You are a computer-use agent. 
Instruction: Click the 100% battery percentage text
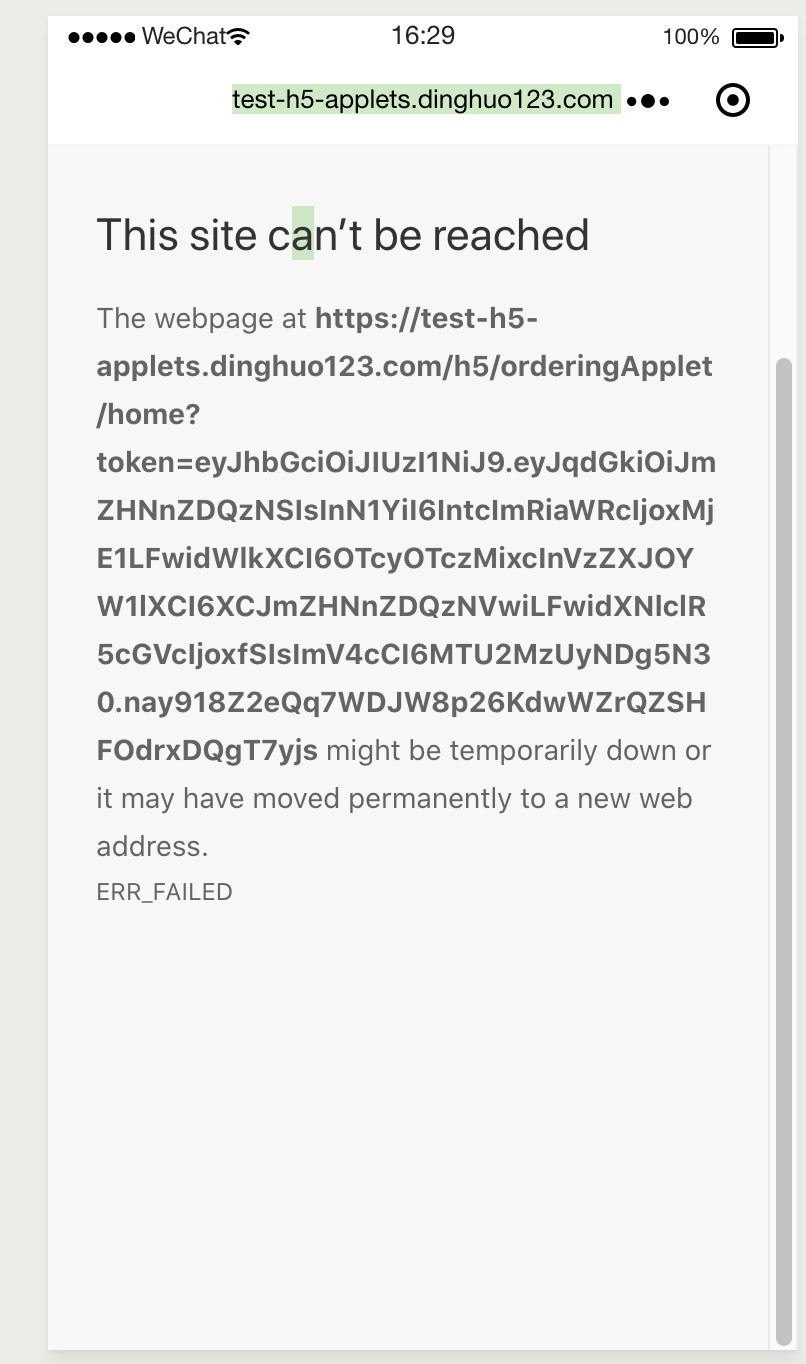690,38
